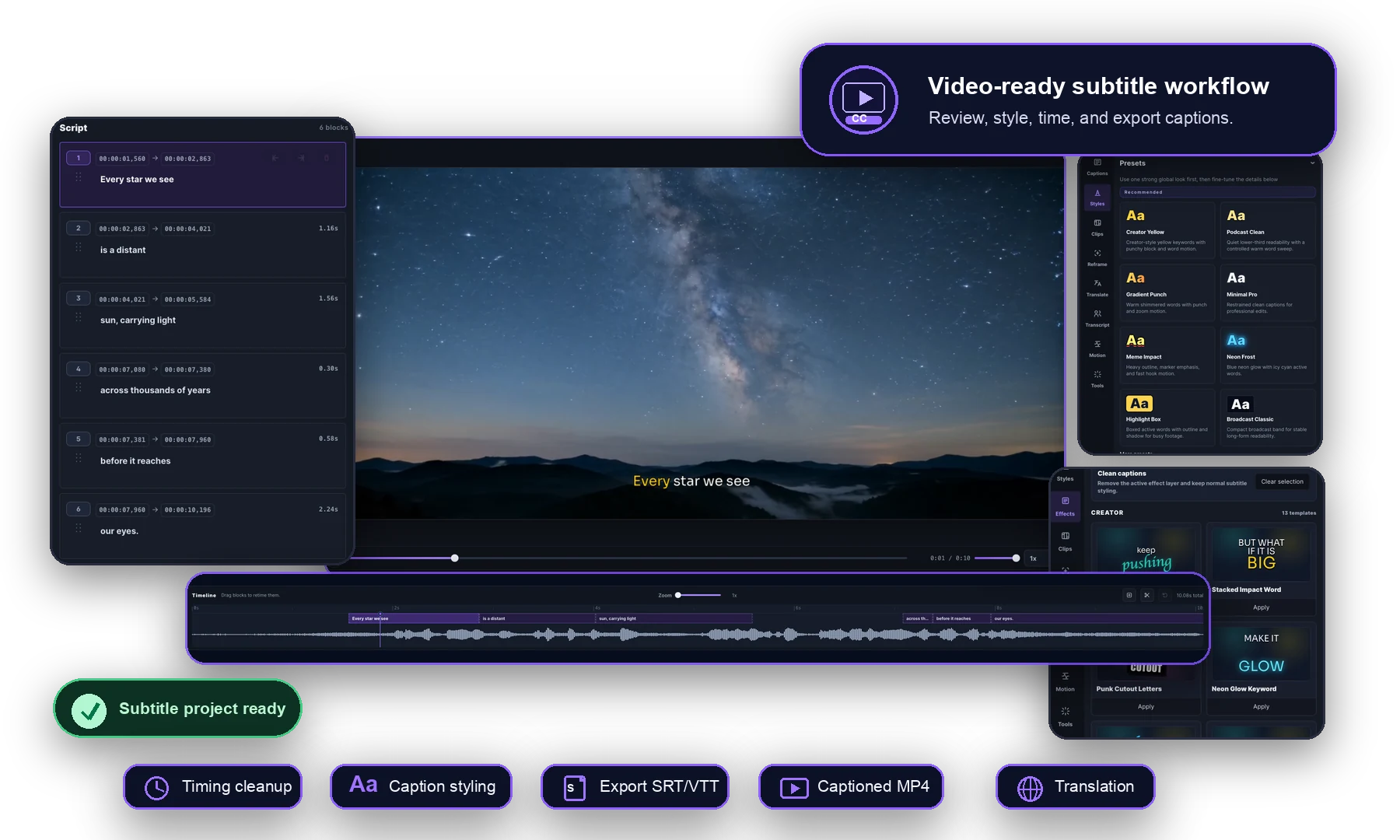Select script block 1 'Every star we see'
Image resolution: width=1400 pixels, height=840 pixels.
pyautogui.click(x=202, y=175)
